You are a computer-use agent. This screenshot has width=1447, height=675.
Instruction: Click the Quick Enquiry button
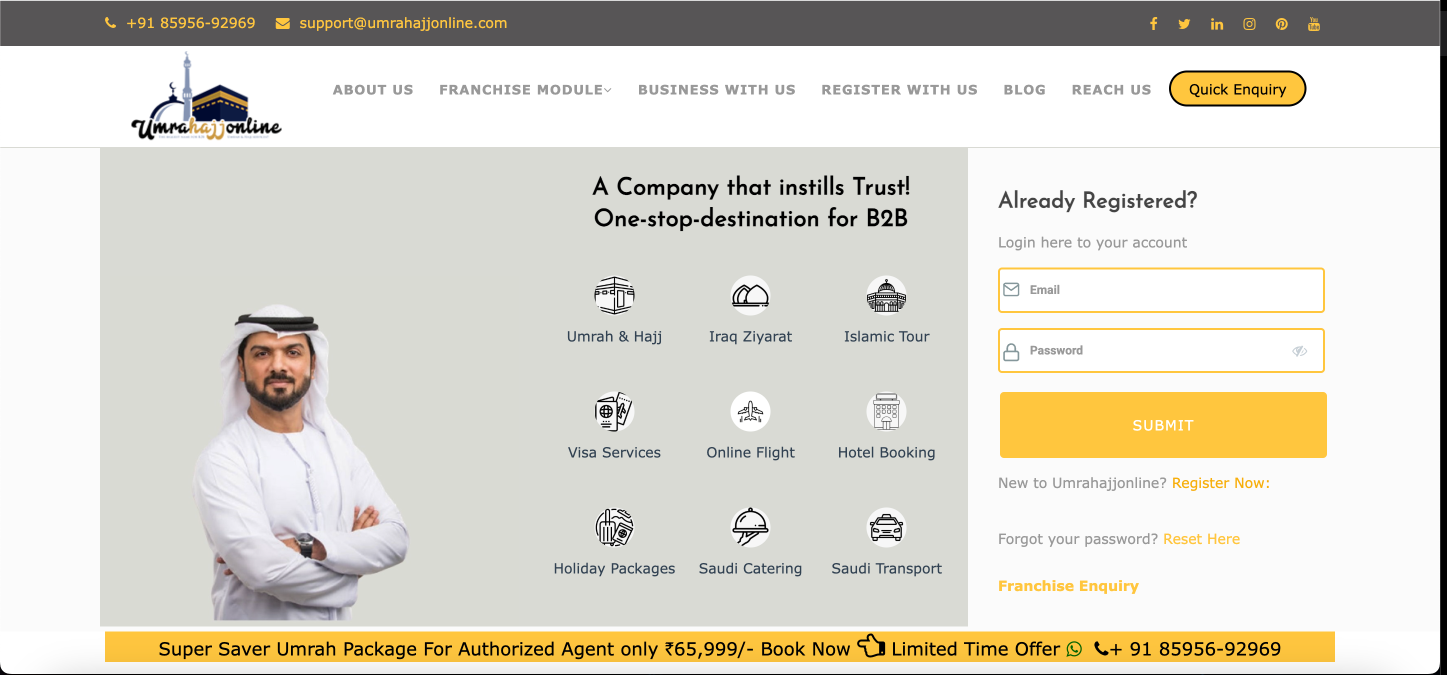[x=1237, y=89]
